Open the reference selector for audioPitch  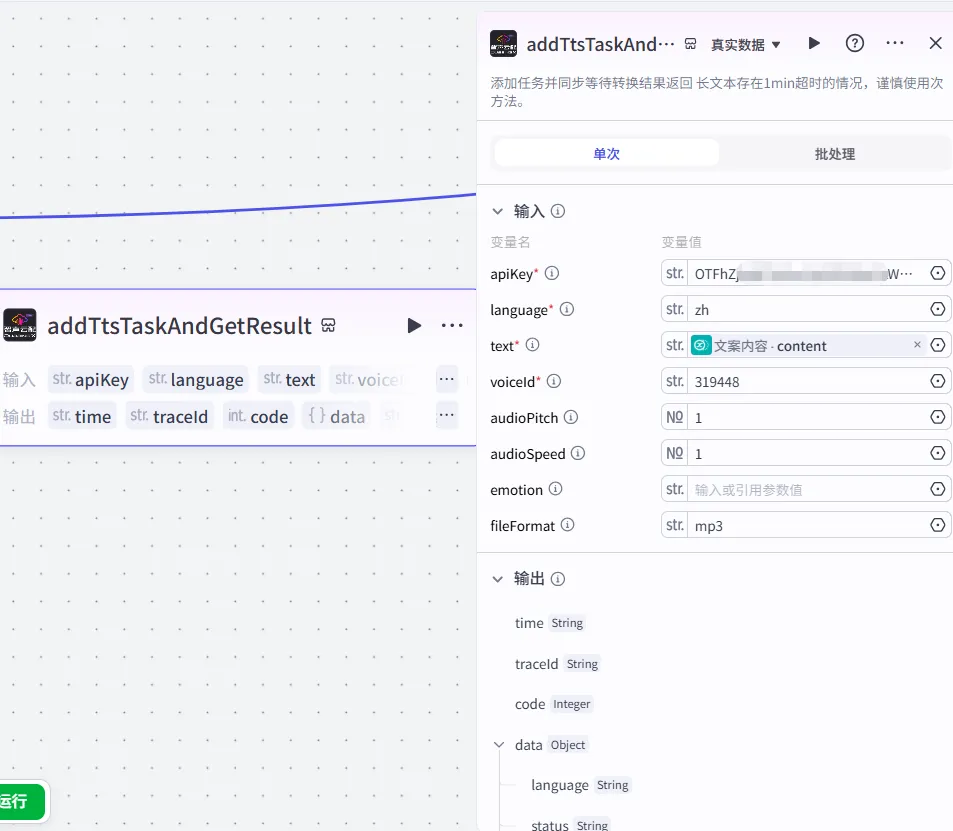coord(938,417)
